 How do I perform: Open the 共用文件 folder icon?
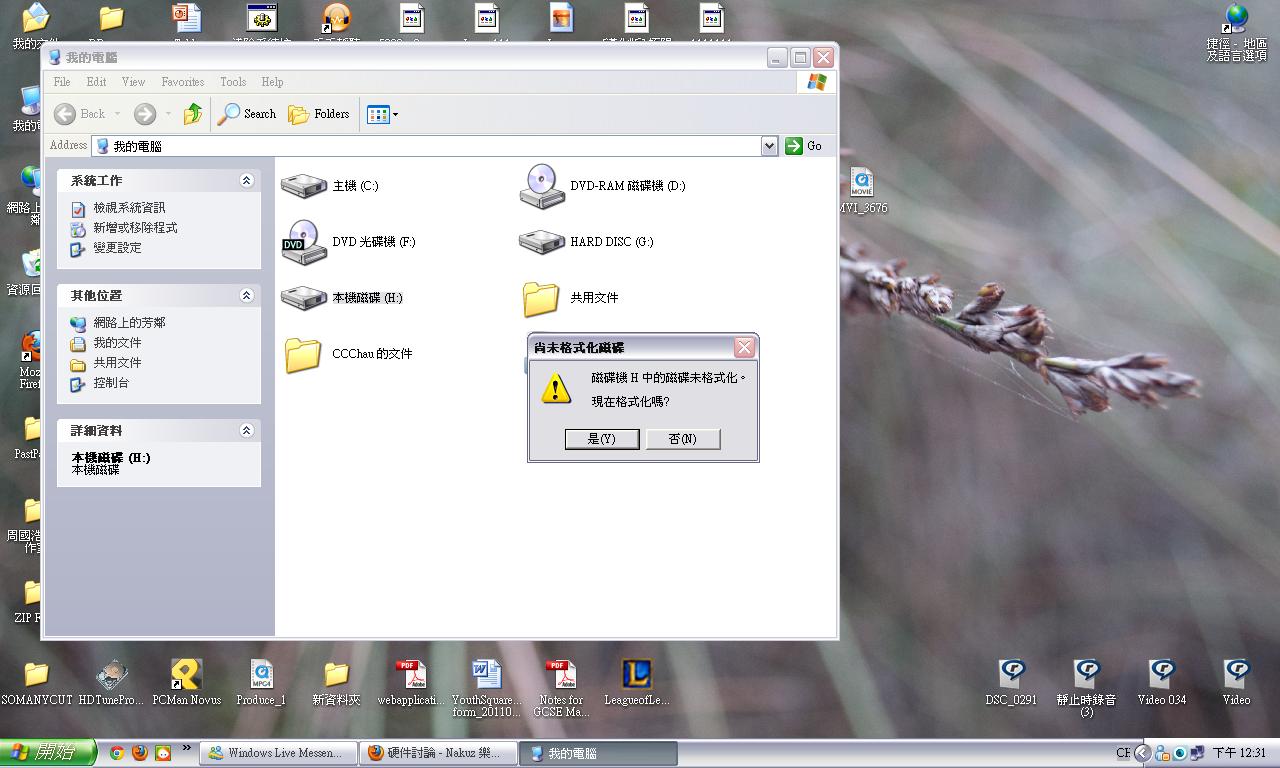click(541, 298)
